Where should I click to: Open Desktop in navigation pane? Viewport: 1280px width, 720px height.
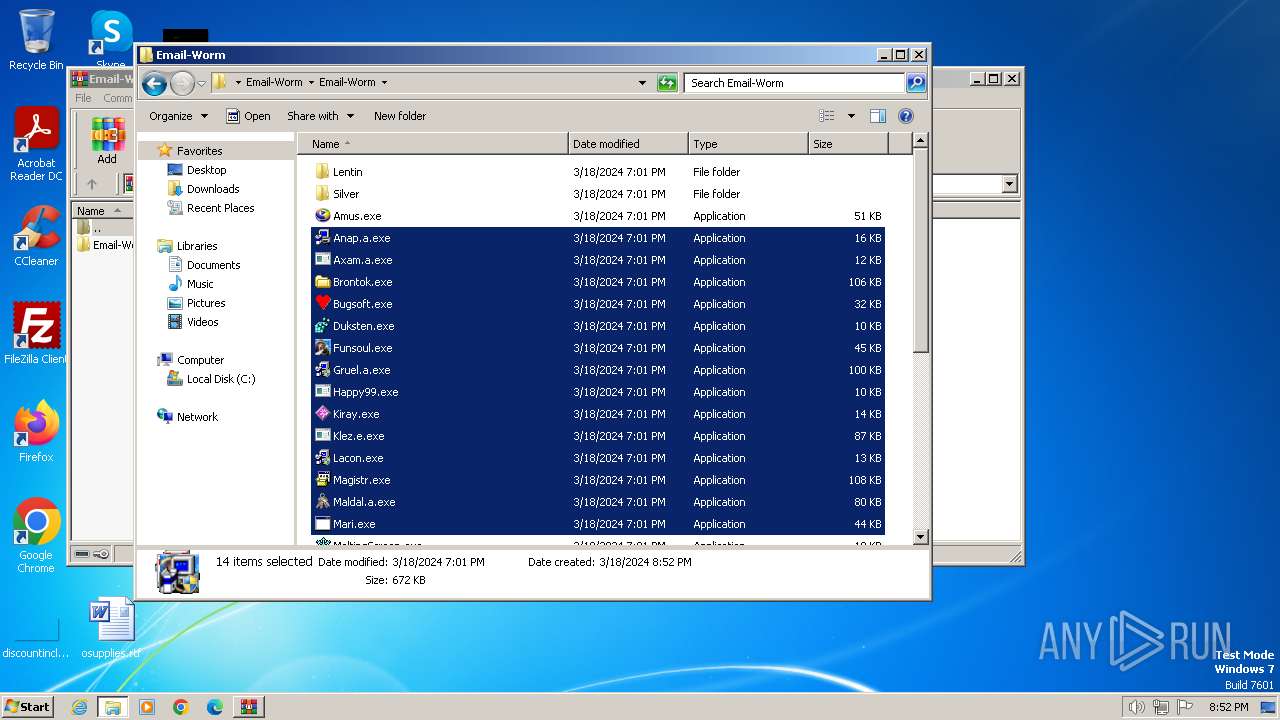[x=206, y=170]
